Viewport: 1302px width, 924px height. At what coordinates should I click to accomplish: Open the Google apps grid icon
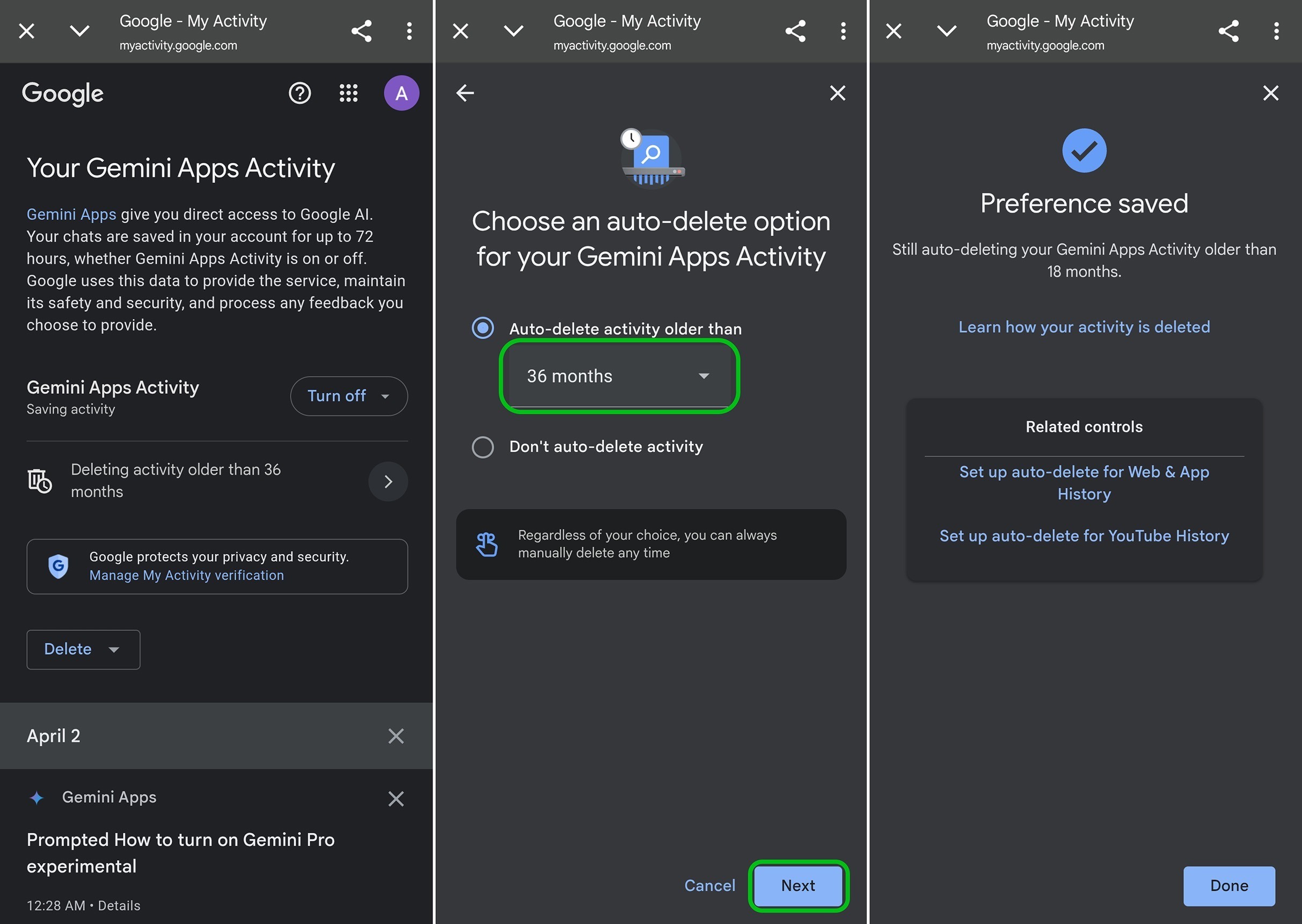[x=348, y=93]
